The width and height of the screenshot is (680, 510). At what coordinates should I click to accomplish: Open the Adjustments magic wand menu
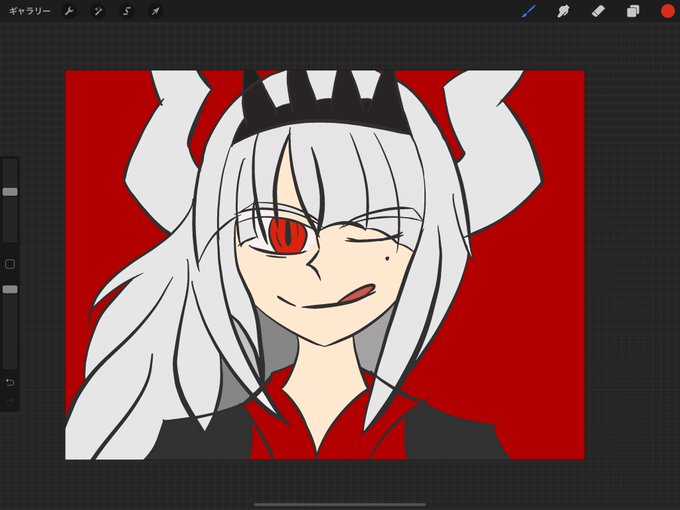(x=98, y=11)
